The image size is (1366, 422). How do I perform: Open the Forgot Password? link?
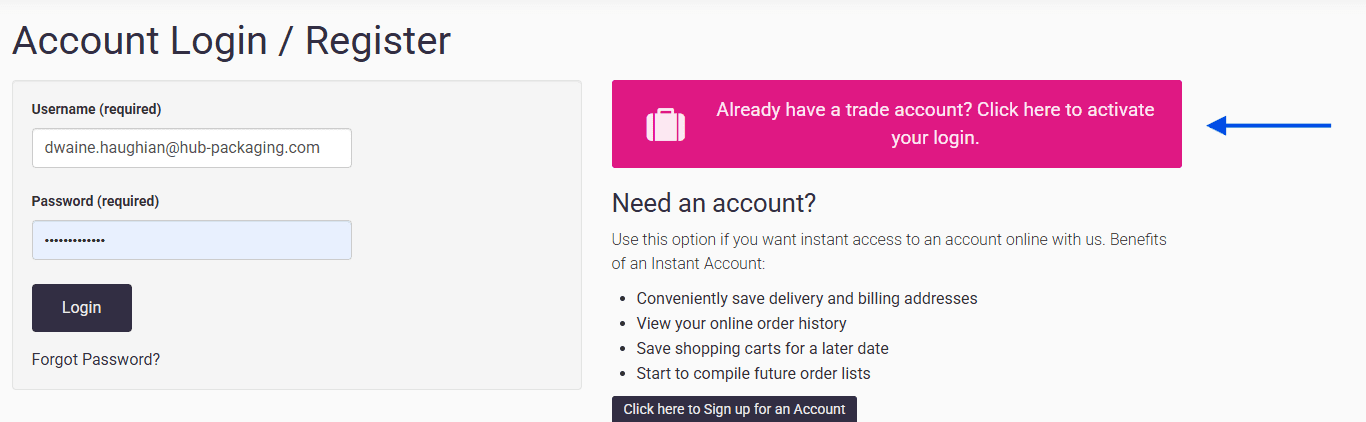[x=96, y=359]
